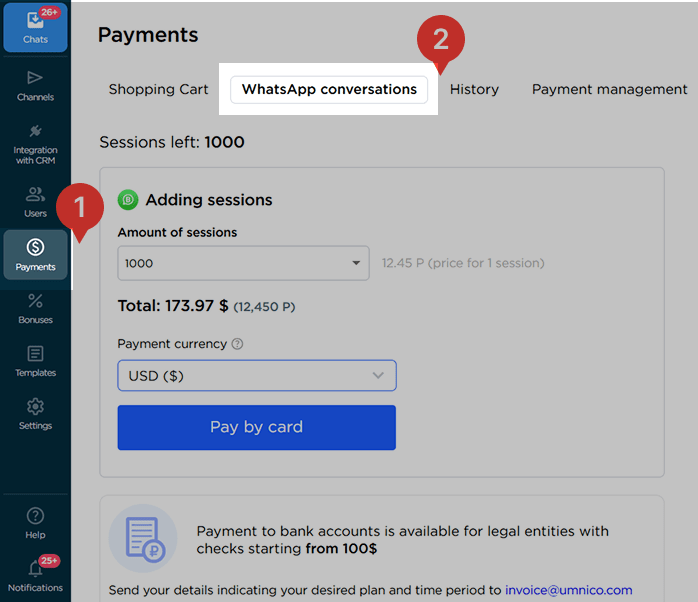Click the Pay by card button
This screenshot has height=602, width=698.
coord(257,427)
